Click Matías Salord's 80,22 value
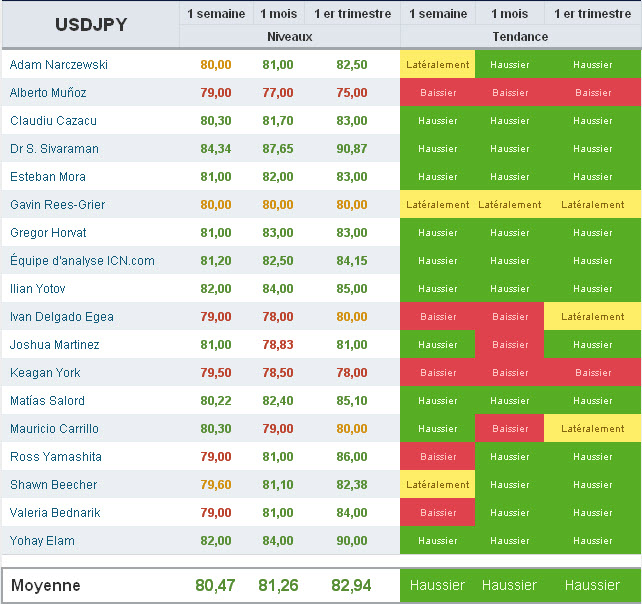The width and height of the screenshot is (642, 604). [x=216, y=400]
